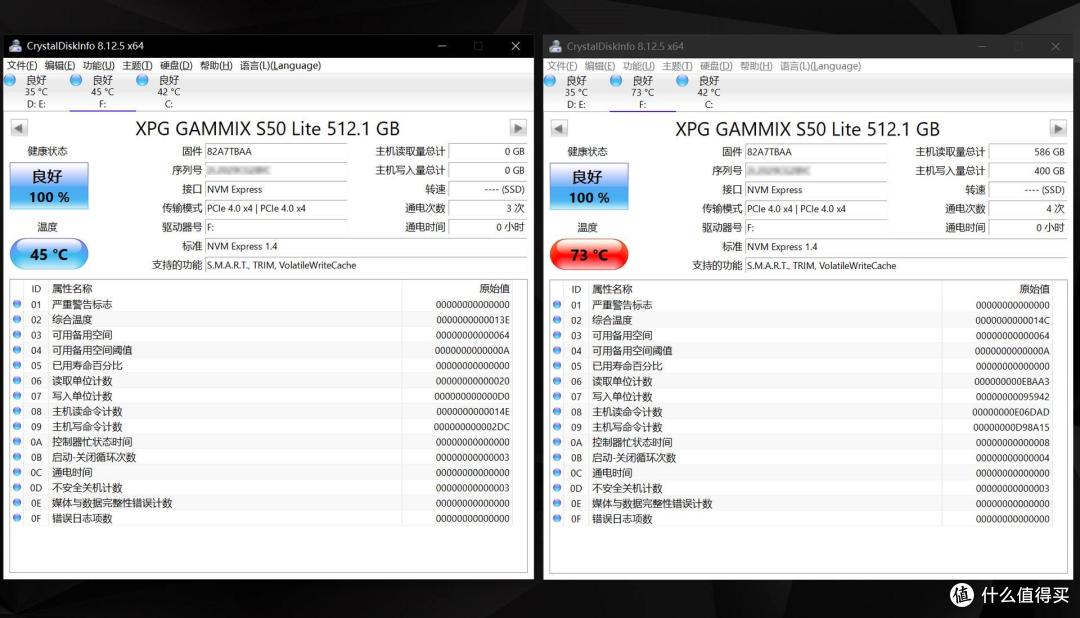
Task: Open 语言(L)(Language) menu in left window
Action: pyautogui.click(x=280, y=65)
